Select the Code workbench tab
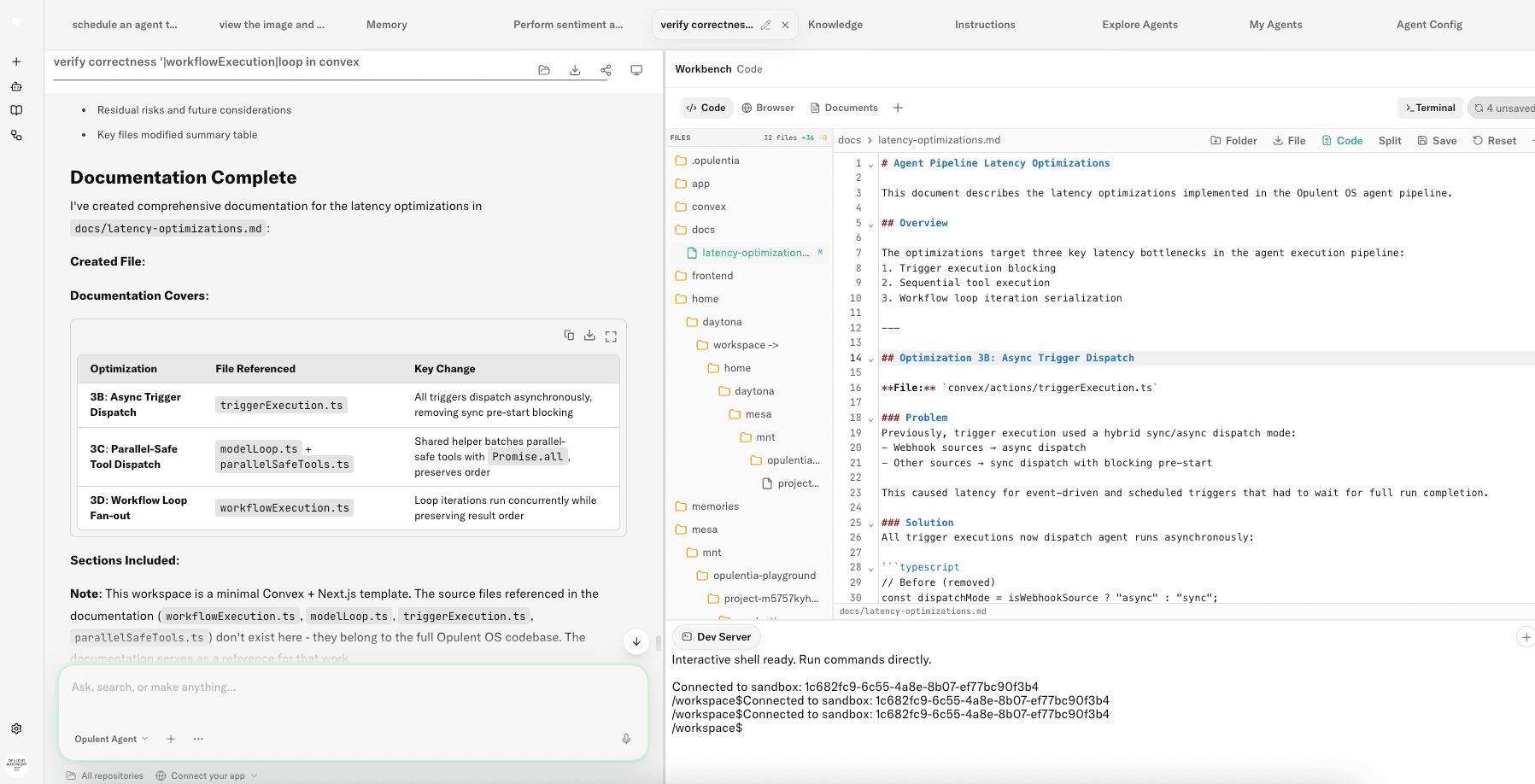Image resolution: width=1535 pixels, height=784 pixels. click(706, 108)
